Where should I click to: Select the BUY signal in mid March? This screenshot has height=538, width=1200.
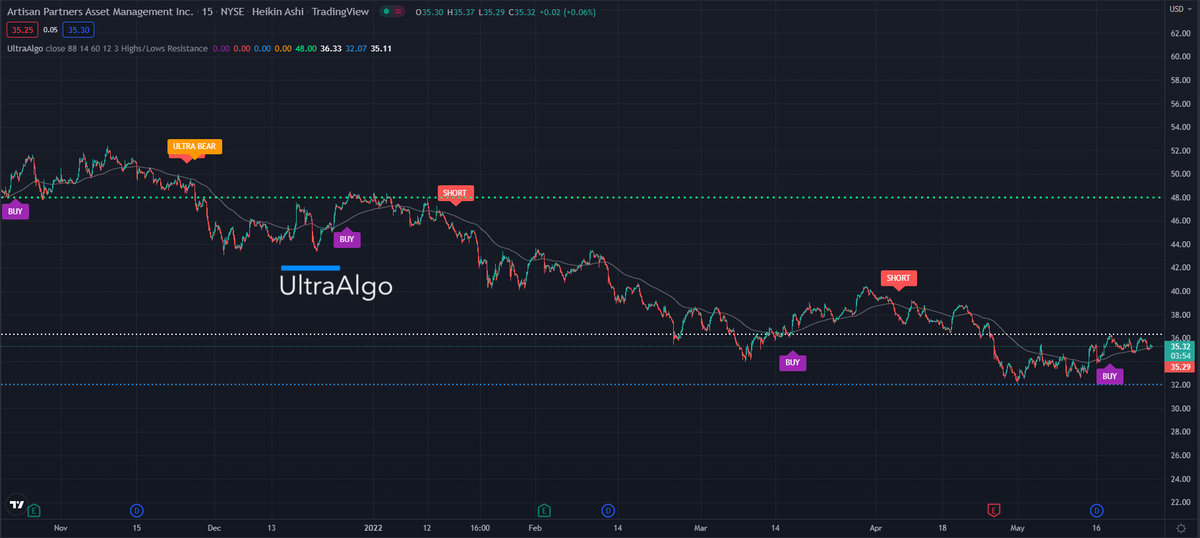click(x=792, y=363)
